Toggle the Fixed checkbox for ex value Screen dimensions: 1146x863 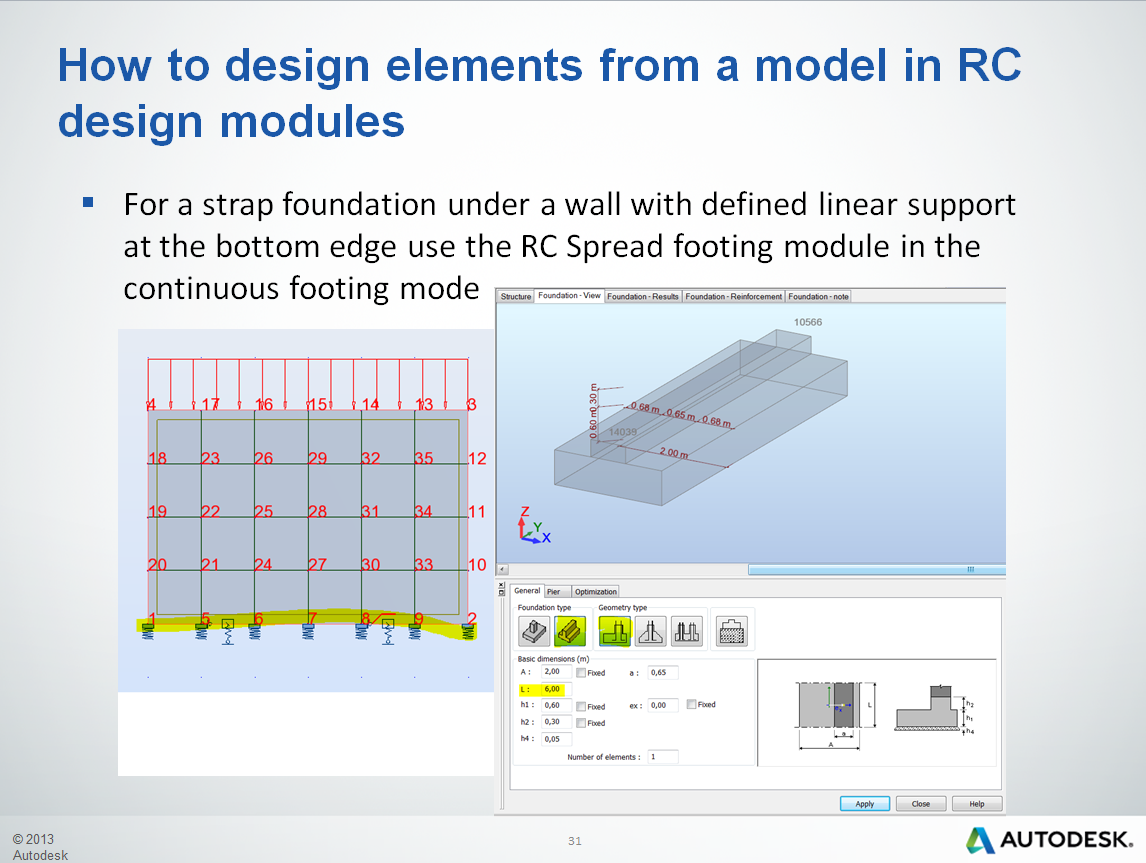(x=691, y=706)
